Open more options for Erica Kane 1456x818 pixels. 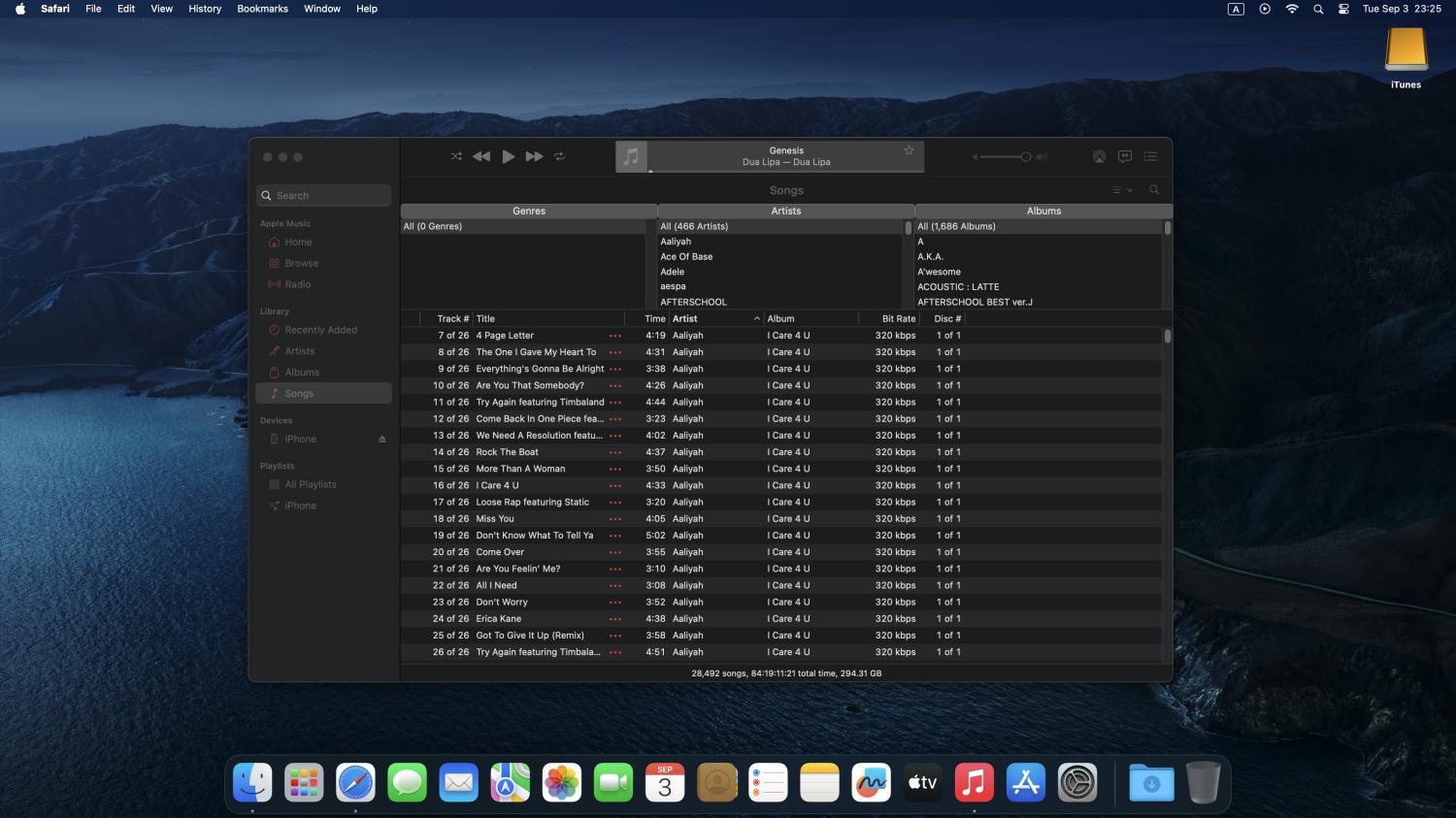click(x=615, y=619)
